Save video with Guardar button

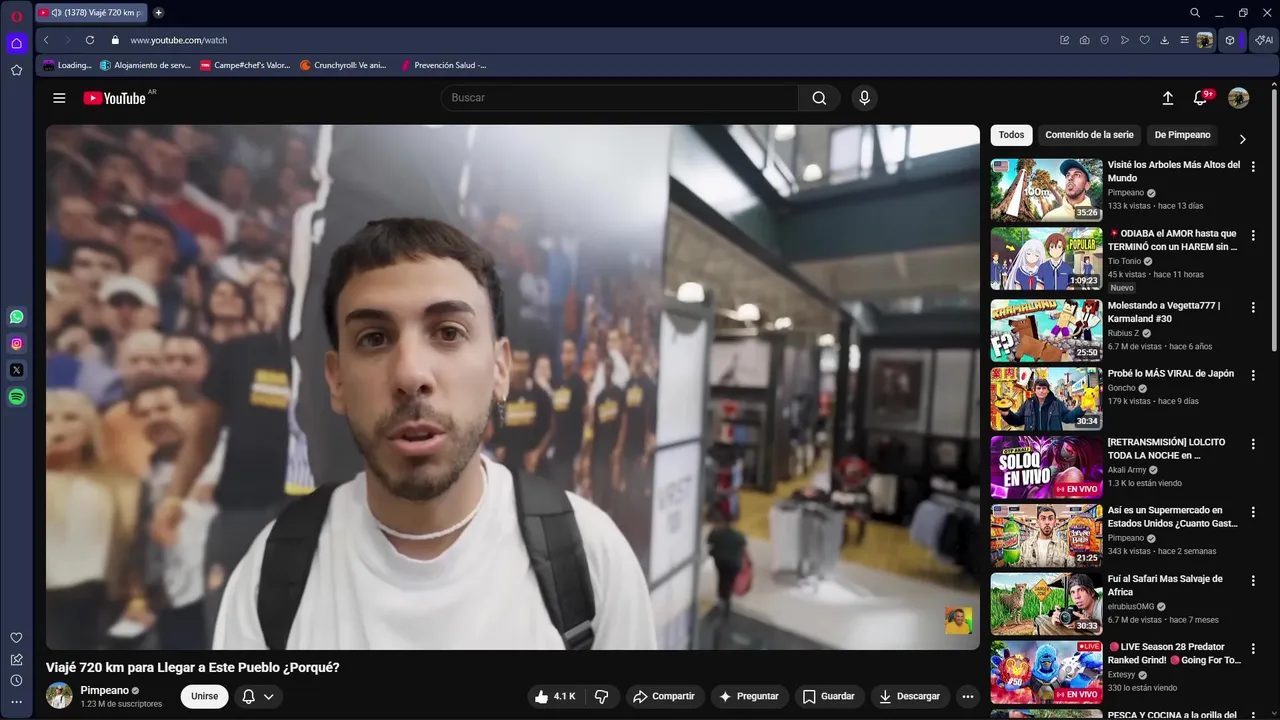tap(828, 696)
